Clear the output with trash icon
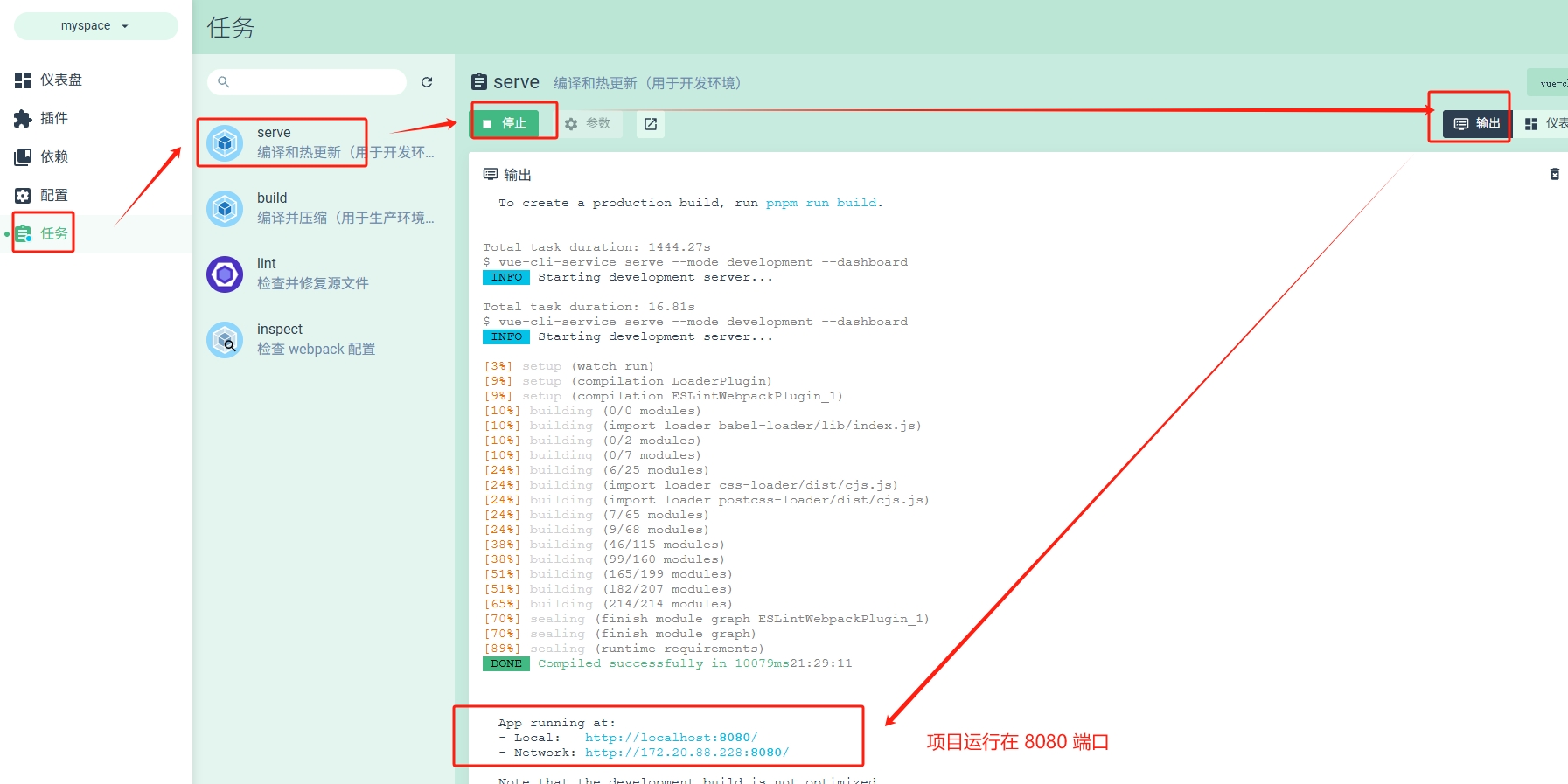 pyautogui.click(x=1554, y=174)
